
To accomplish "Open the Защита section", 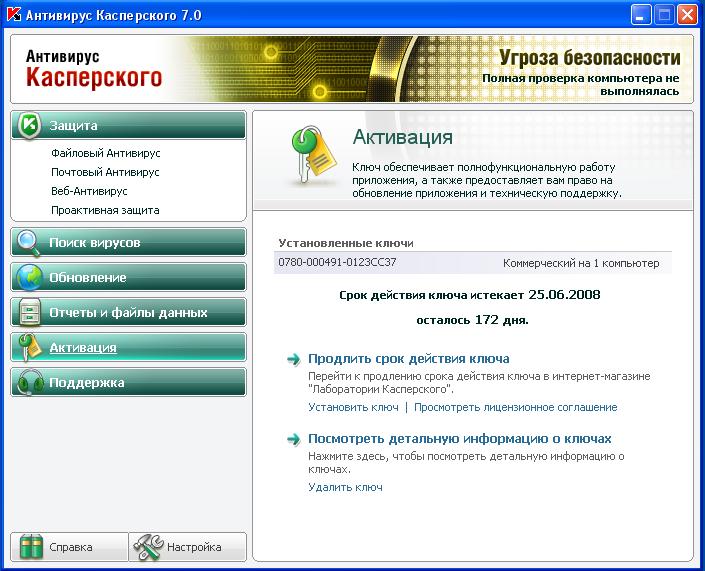I will coord(129,125).
